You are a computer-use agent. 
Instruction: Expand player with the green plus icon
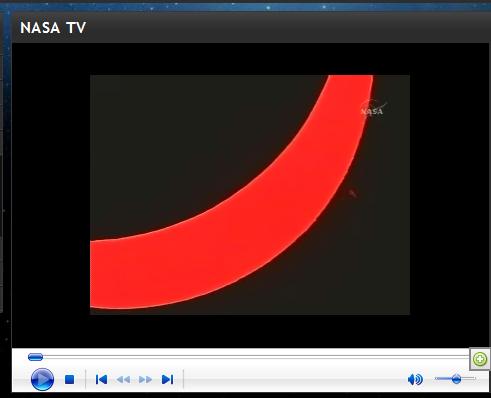(x=480, y=359)
